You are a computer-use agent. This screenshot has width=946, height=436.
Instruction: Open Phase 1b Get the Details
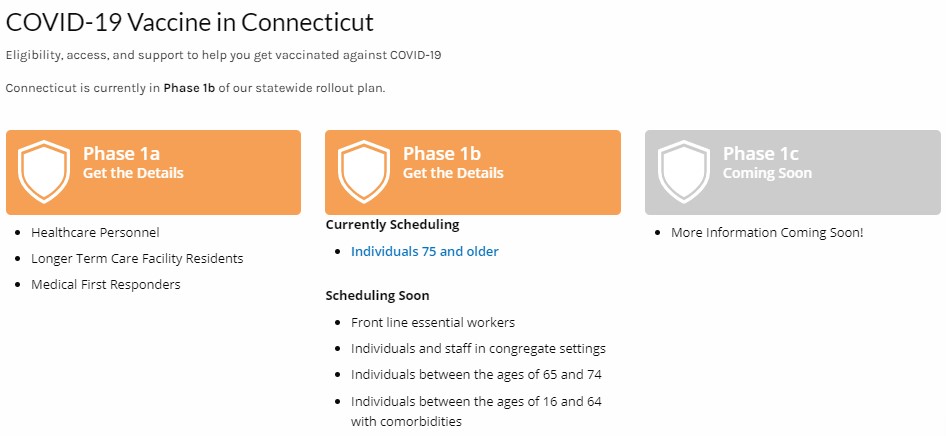[453, 173]
